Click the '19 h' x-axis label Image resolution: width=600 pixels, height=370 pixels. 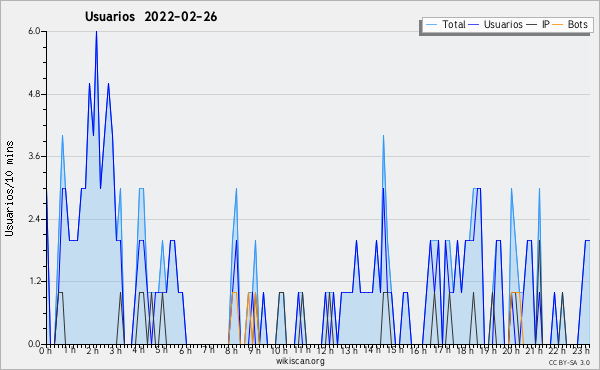(488, 351)
